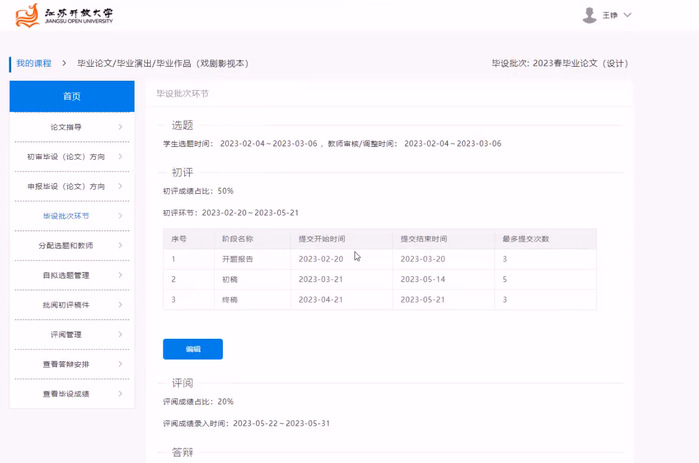Click chevron beside 查看毕设成绩
The height and width of the screenshot is (463, 699).
tap(120, 394)
